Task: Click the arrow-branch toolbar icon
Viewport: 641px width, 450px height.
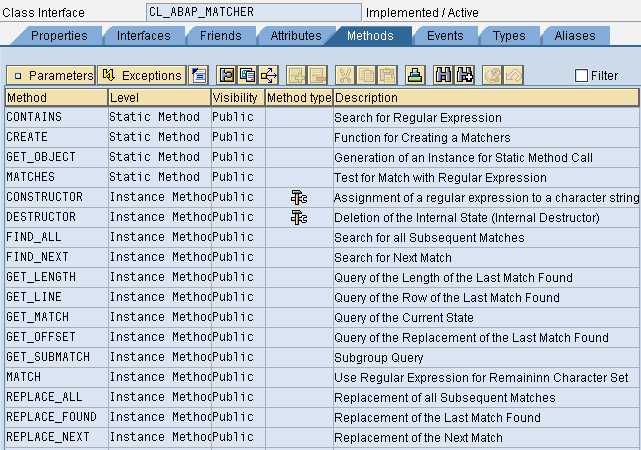Action: [269, 75]
